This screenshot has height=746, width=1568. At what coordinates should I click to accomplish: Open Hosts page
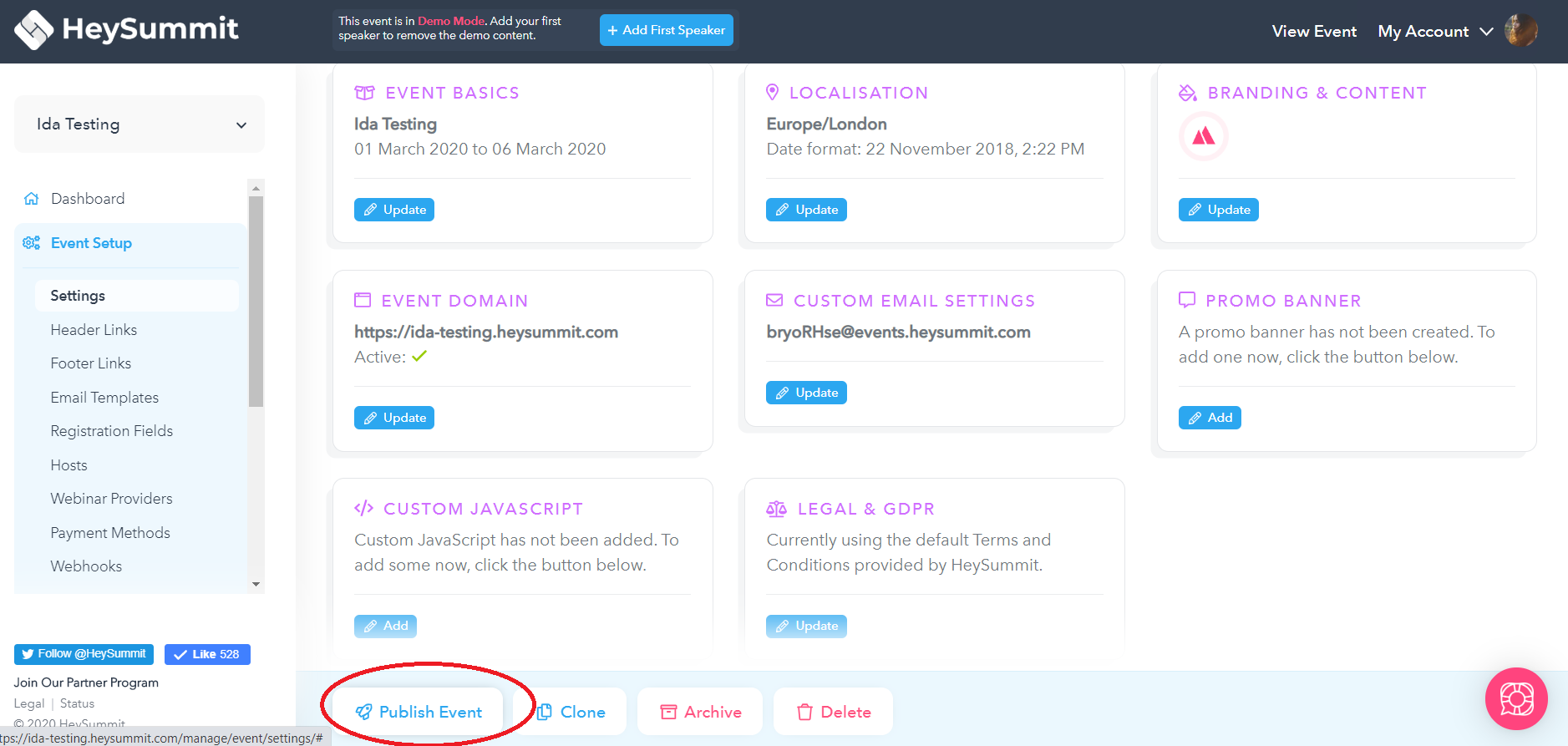click(69, 465)
